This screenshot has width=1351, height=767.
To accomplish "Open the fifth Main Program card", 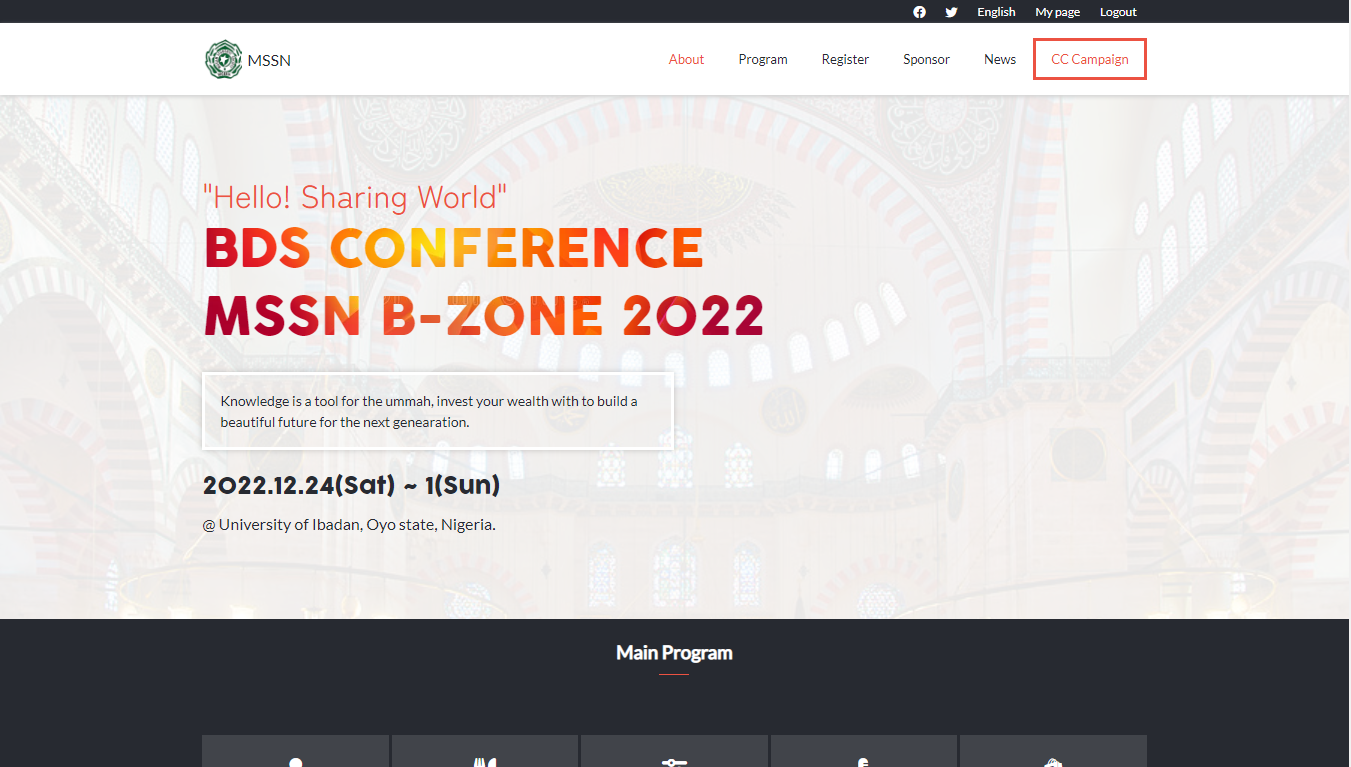I will coord(1053,751).
